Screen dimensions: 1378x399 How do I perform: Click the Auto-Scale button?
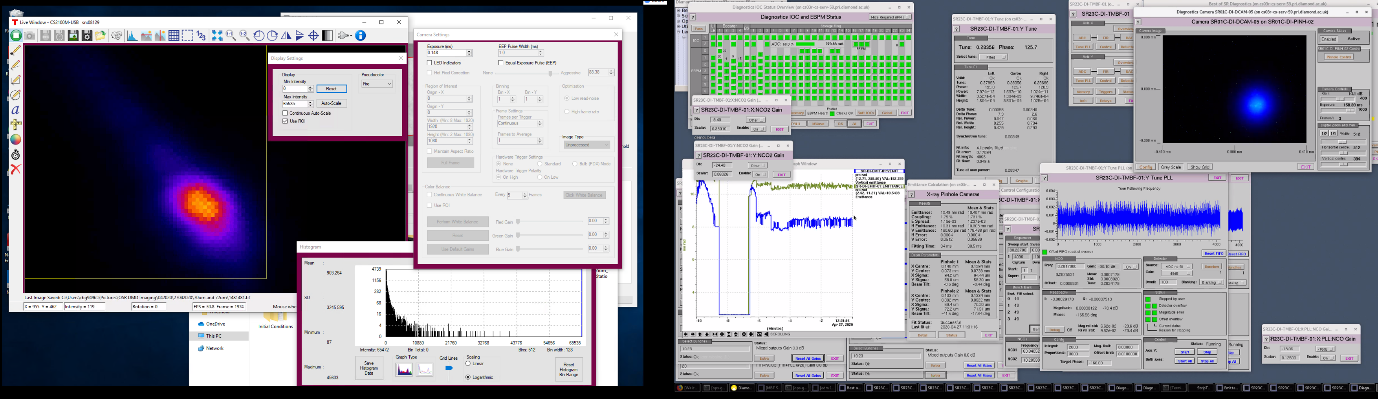pos(331,103)
